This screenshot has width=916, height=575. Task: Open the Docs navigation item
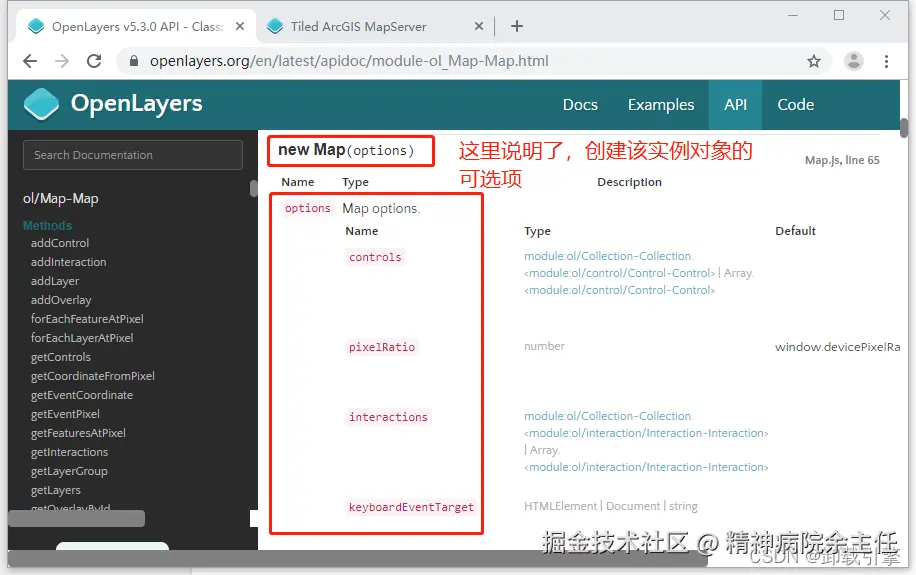point(580,105)
